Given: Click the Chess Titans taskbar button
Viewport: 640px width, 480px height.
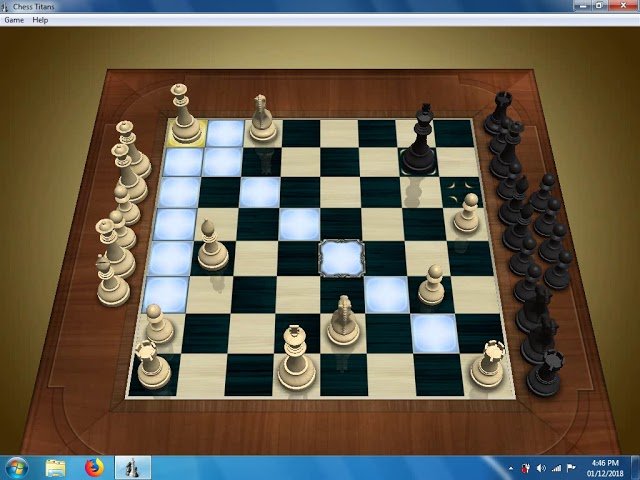Looking at the screenshot, I should [x=133, y=468].
